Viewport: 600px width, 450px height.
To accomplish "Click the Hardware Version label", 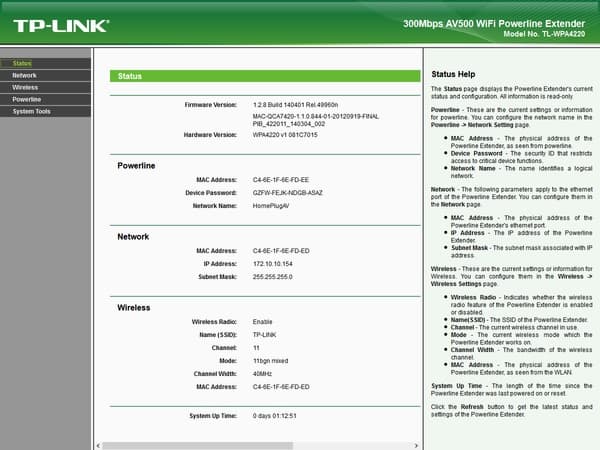I will pos(210,135).
